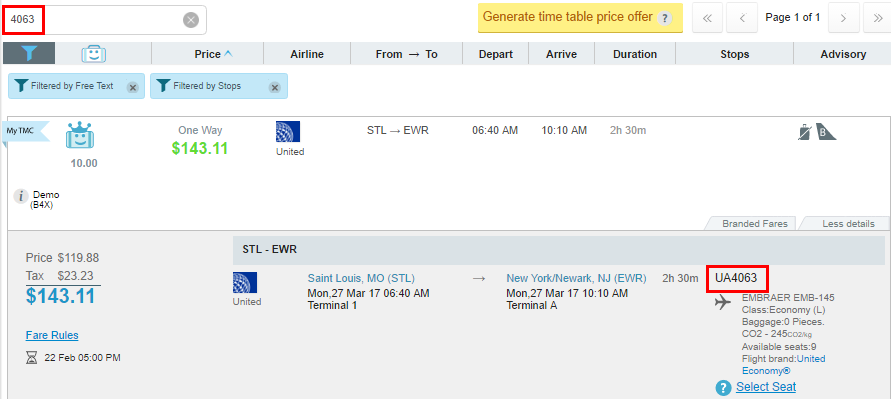Click the free text search input field
The height and width of the screenshot is (399, 891).
point(105,20)
